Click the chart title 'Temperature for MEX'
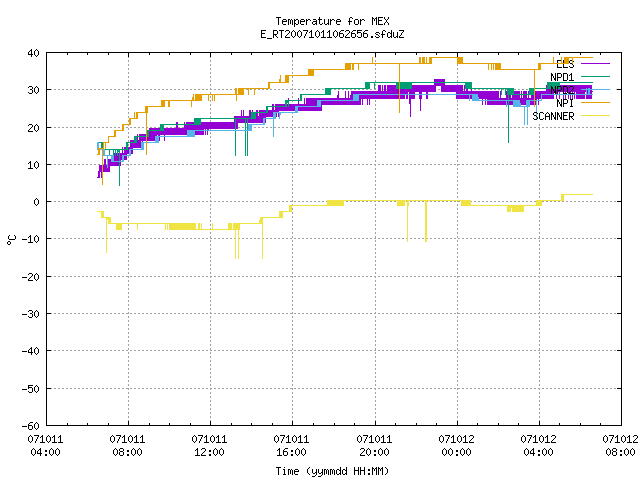The height and width of the screenshot is (480, 640). [x=332, y=21]
